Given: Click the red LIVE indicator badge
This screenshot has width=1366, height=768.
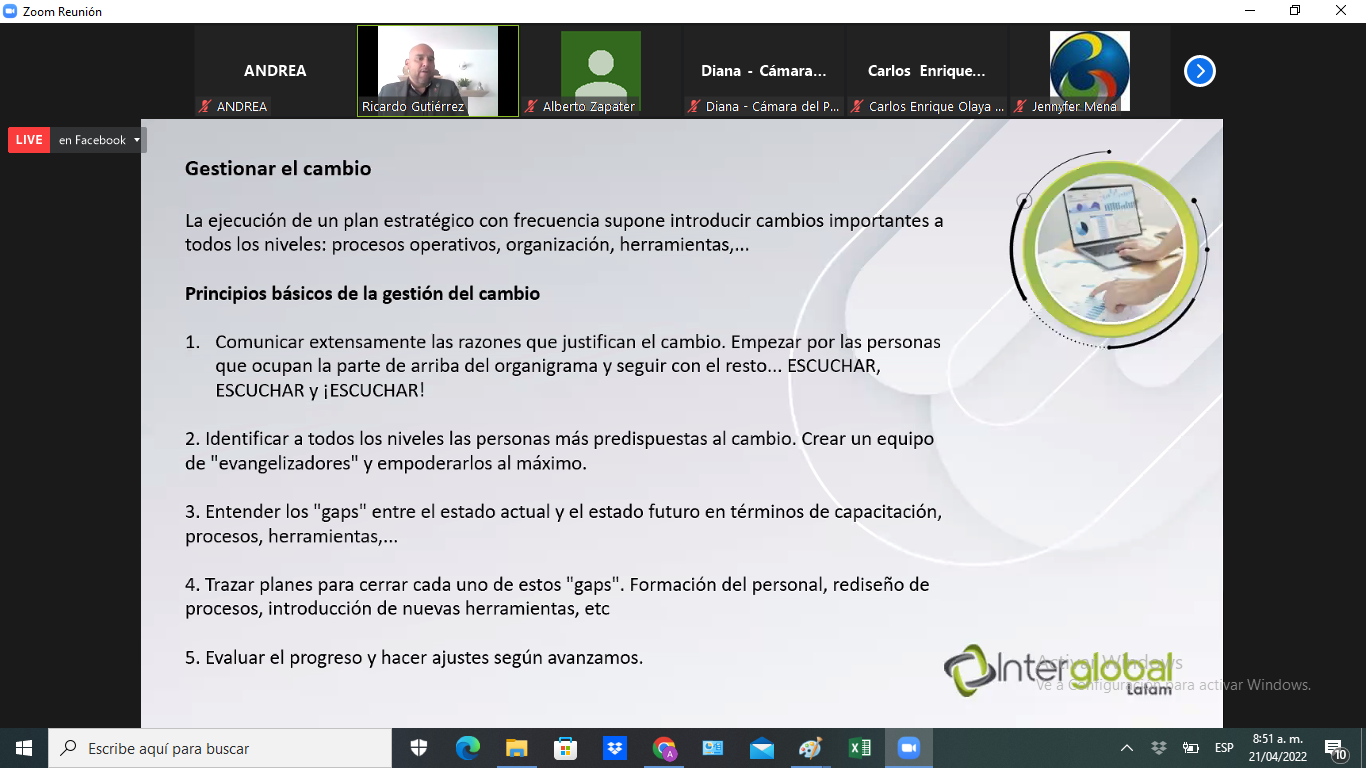Looking at the screenshot, I should [29, 140].
